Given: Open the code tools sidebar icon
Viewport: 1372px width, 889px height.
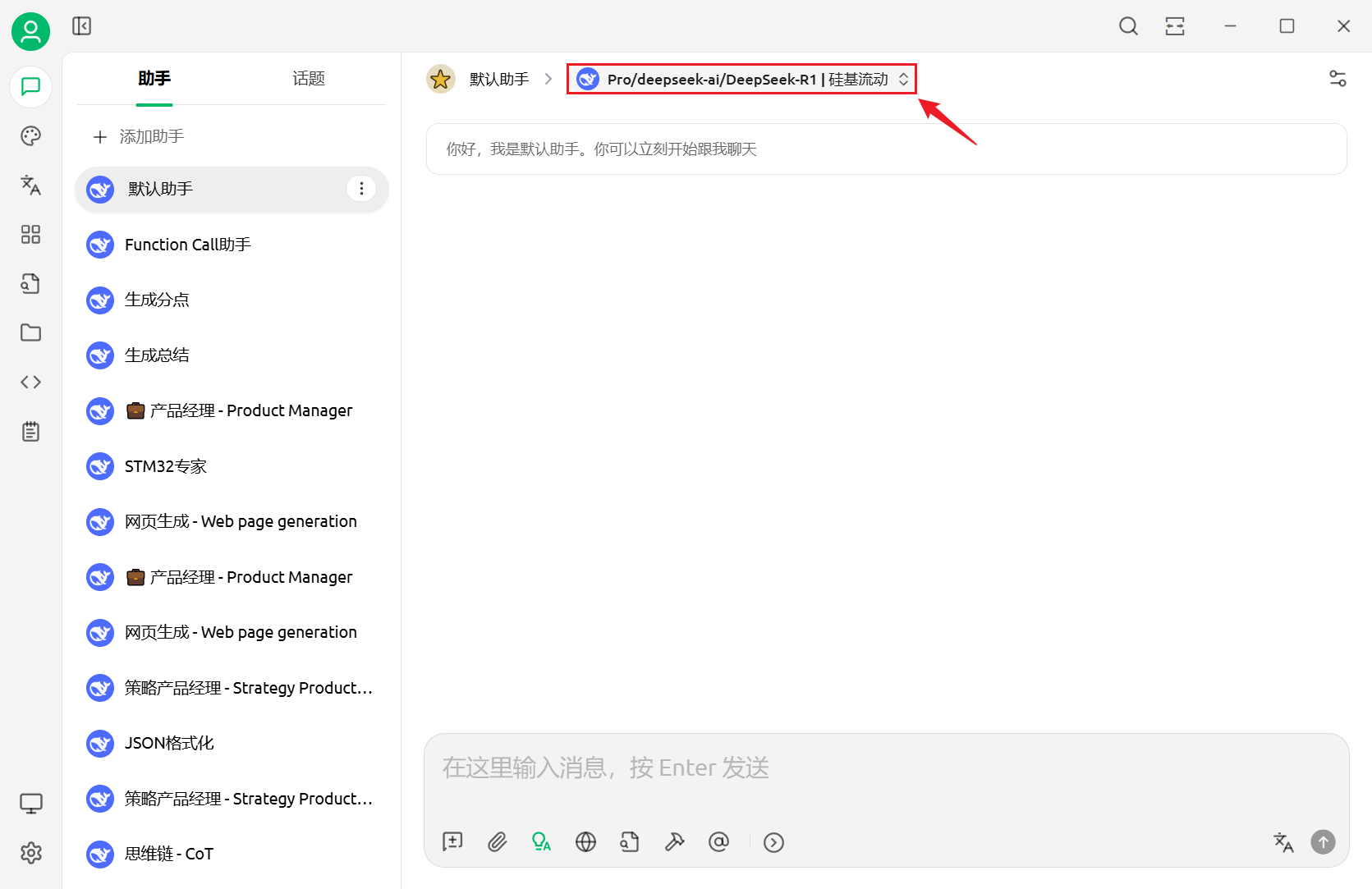Looking at the screenshot, I should click(x=30, y=383).
